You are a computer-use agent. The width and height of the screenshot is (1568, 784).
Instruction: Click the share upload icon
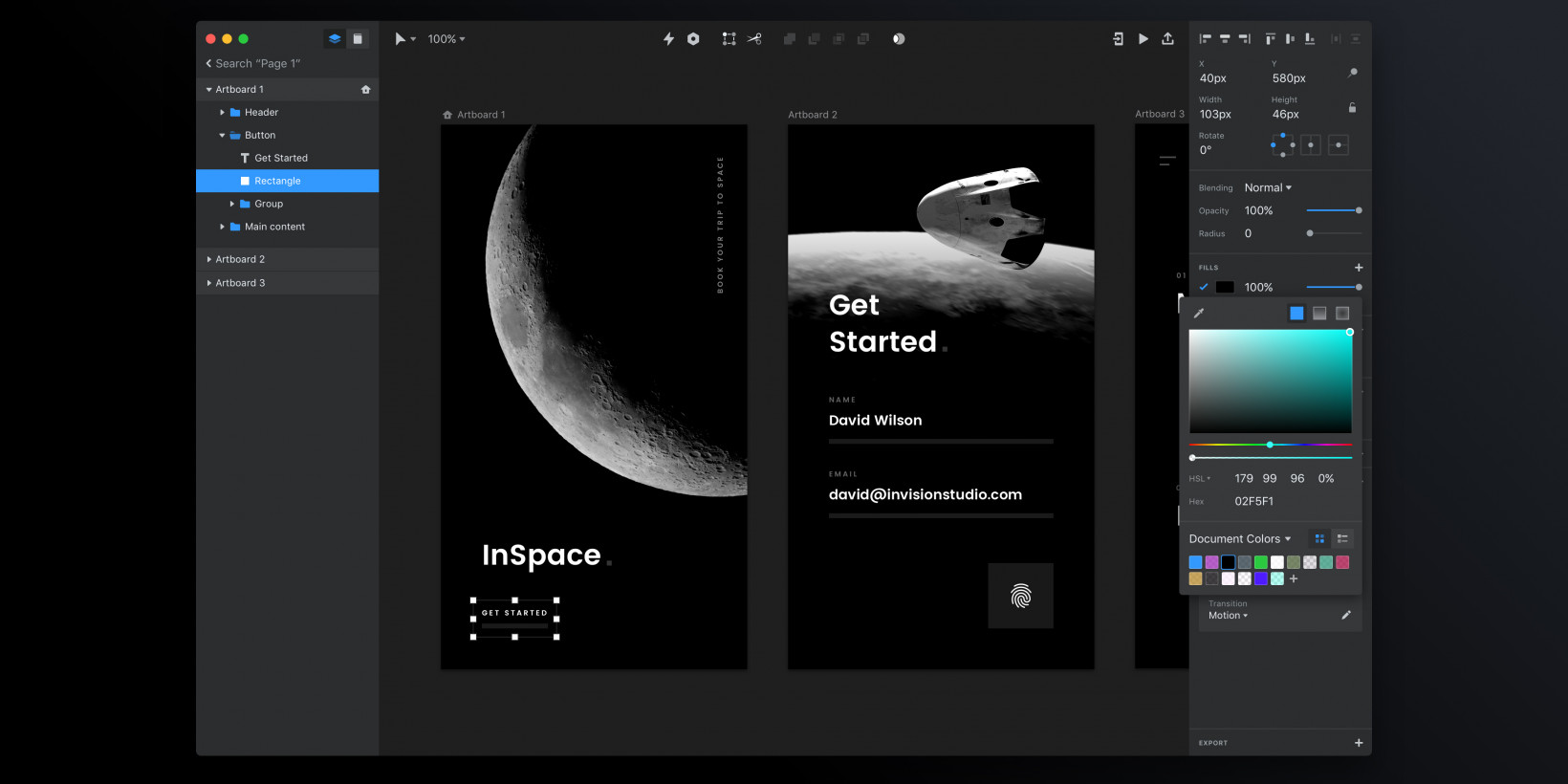1167,39
